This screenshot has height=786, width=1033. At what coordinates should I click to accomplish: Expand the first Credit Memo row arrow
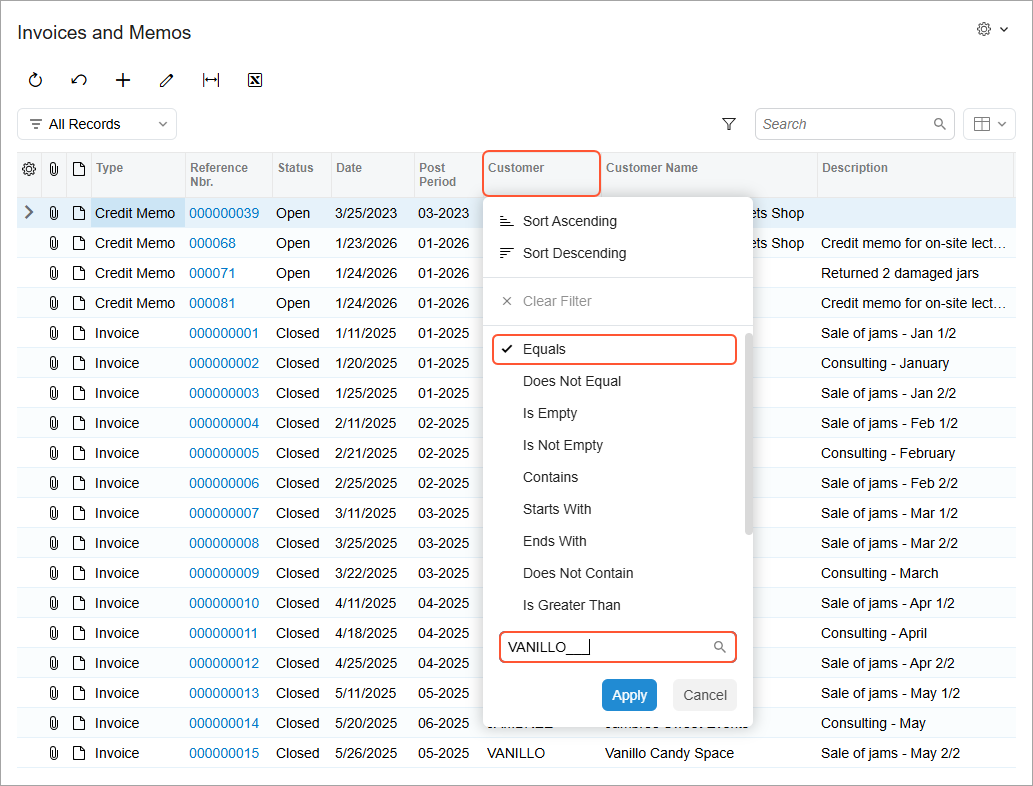point(28,213)
